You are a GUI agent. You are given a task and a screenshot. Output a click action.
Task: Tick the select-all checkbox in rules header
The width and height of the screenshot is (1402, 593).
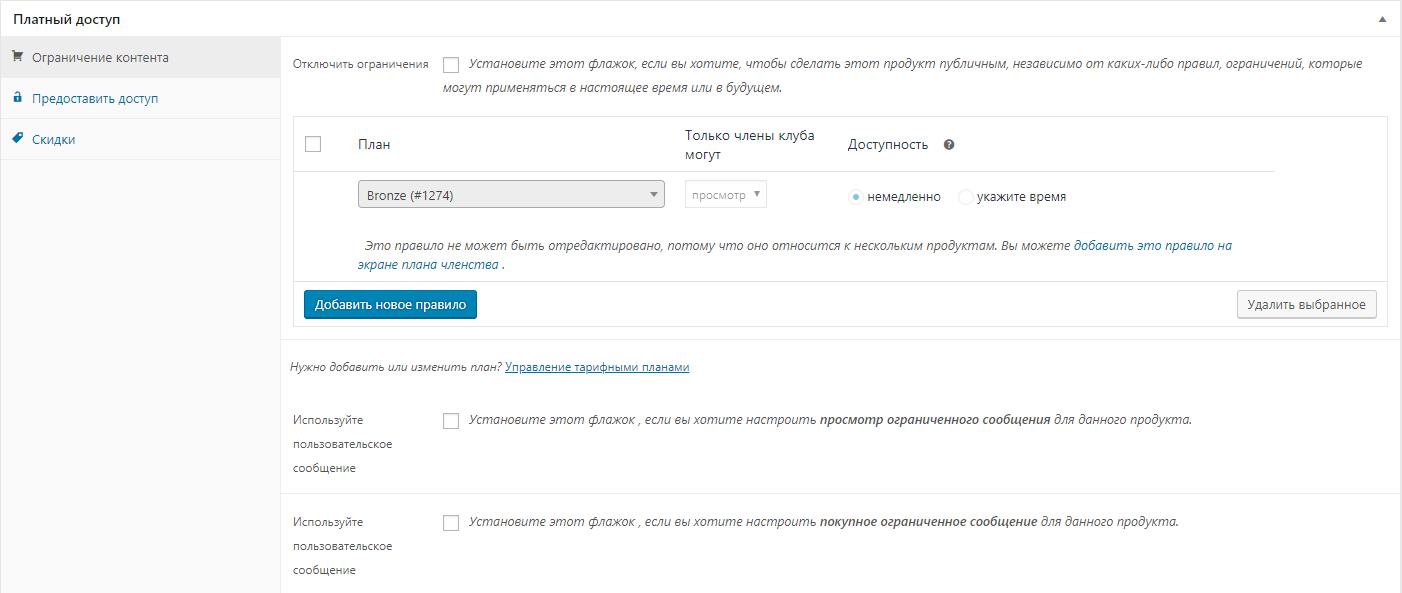(x=313, y=144)
